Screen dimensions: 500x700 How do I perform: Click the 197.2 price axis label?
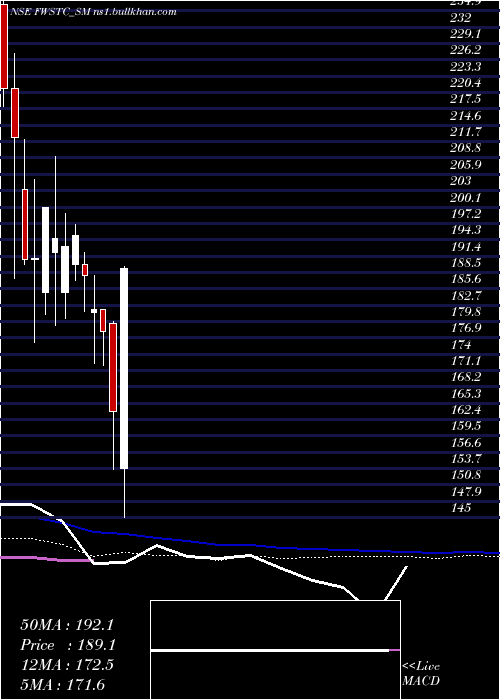click(466, 214)
